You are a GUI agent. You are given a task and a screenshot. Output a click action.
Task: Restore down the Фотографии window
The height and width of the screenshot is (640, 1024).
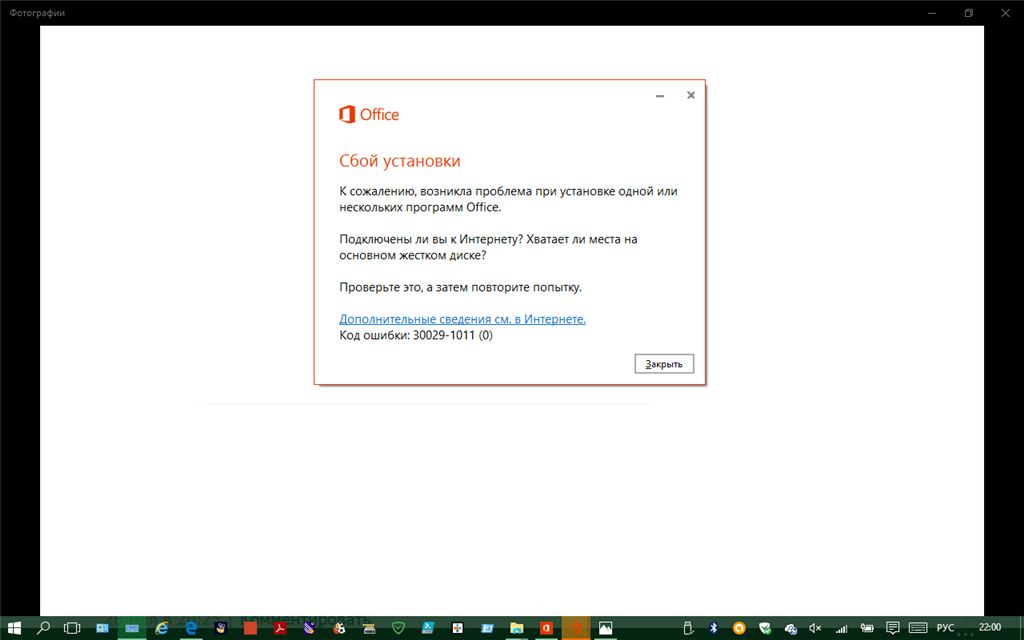click(968, 12)
